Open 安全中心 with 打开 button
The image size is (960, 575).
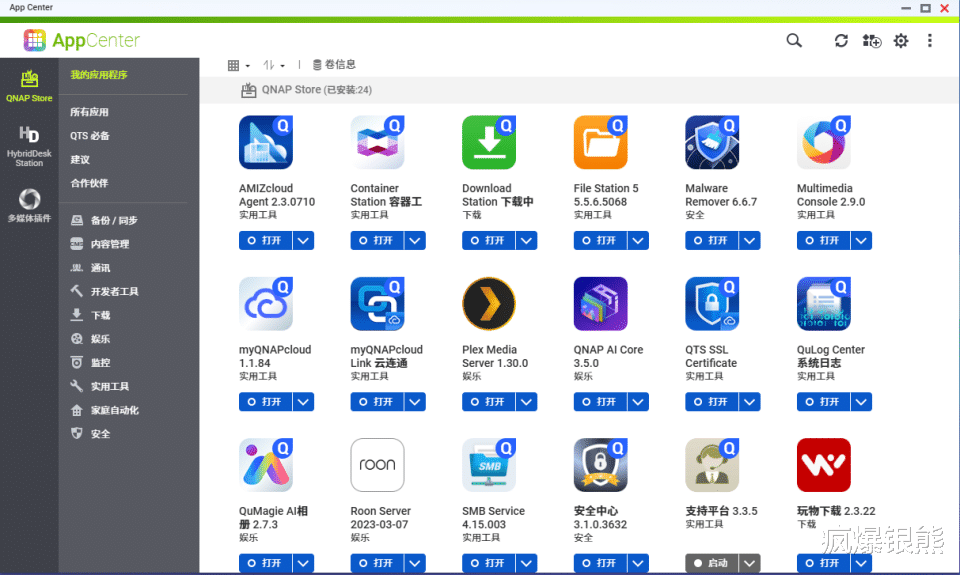tap(600, 563)
